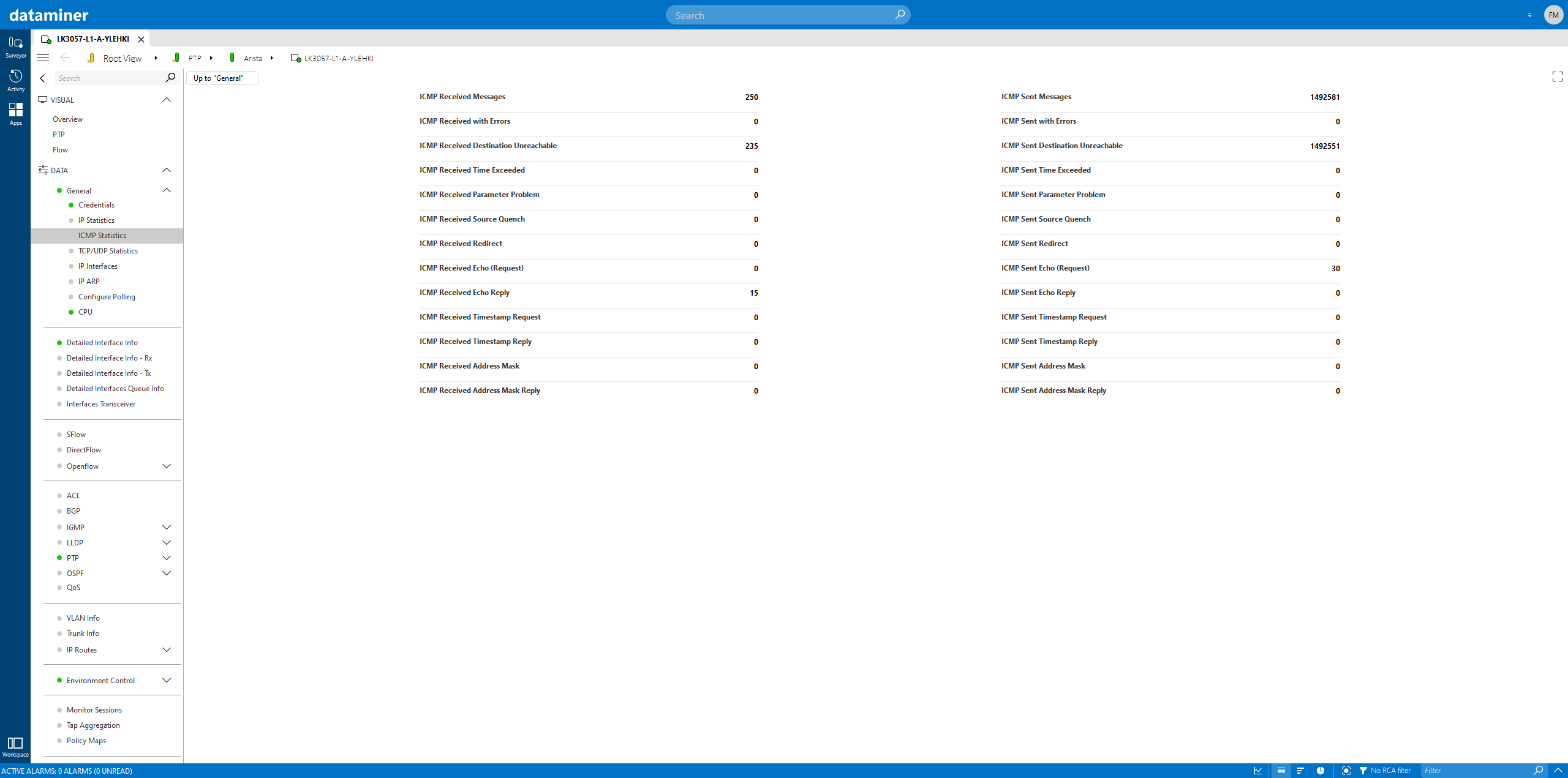Expand the PTP breadcrumb arrow
This screenshot has height=778, width=1568.
coord(211,58)
